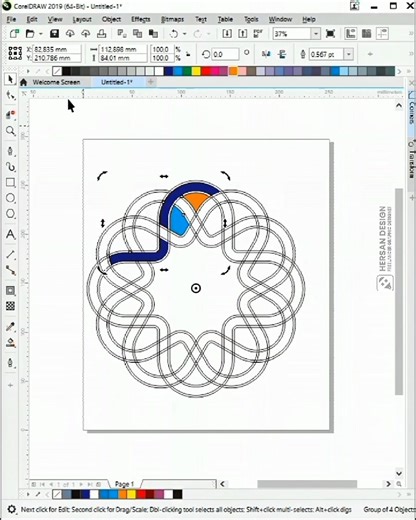
Task: Toggle Show Rulers button
Action: coord(350,34)
